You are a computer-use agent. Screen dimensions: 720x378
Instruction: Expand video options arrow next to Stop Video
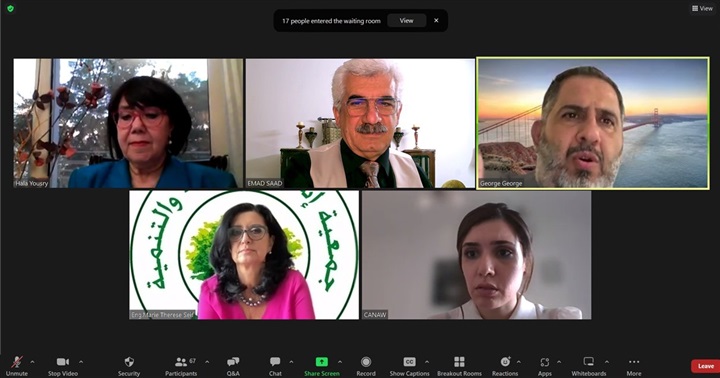pos(81,362)
